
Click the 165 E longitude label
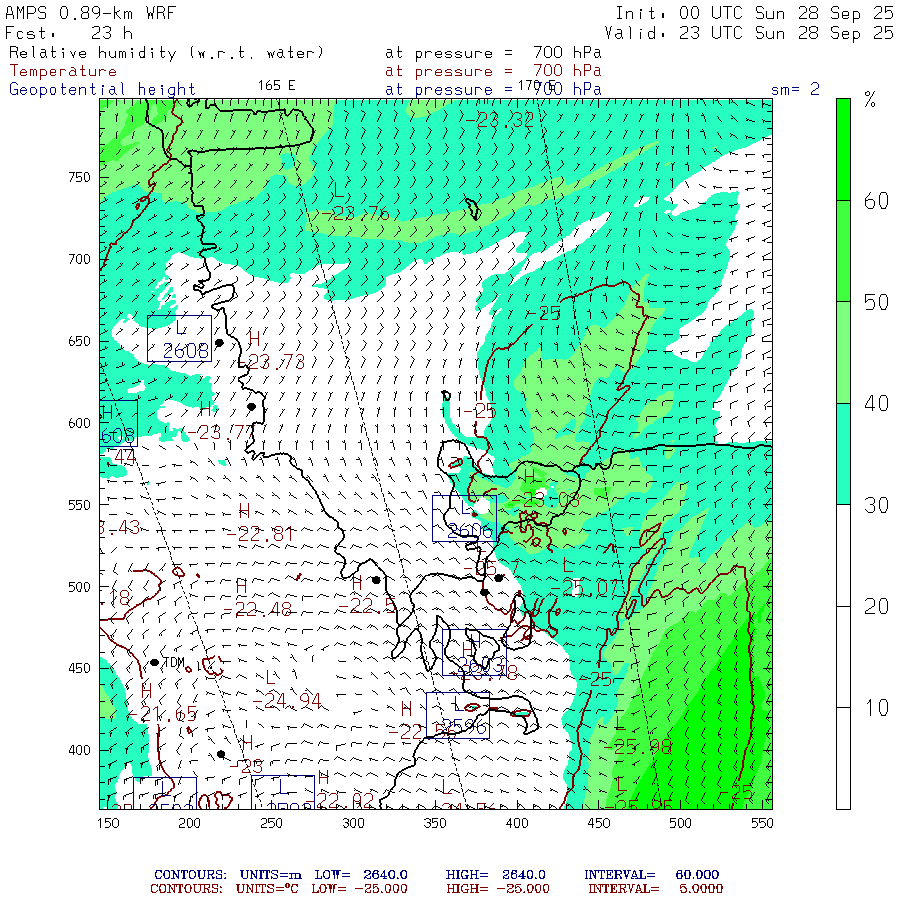276,85
